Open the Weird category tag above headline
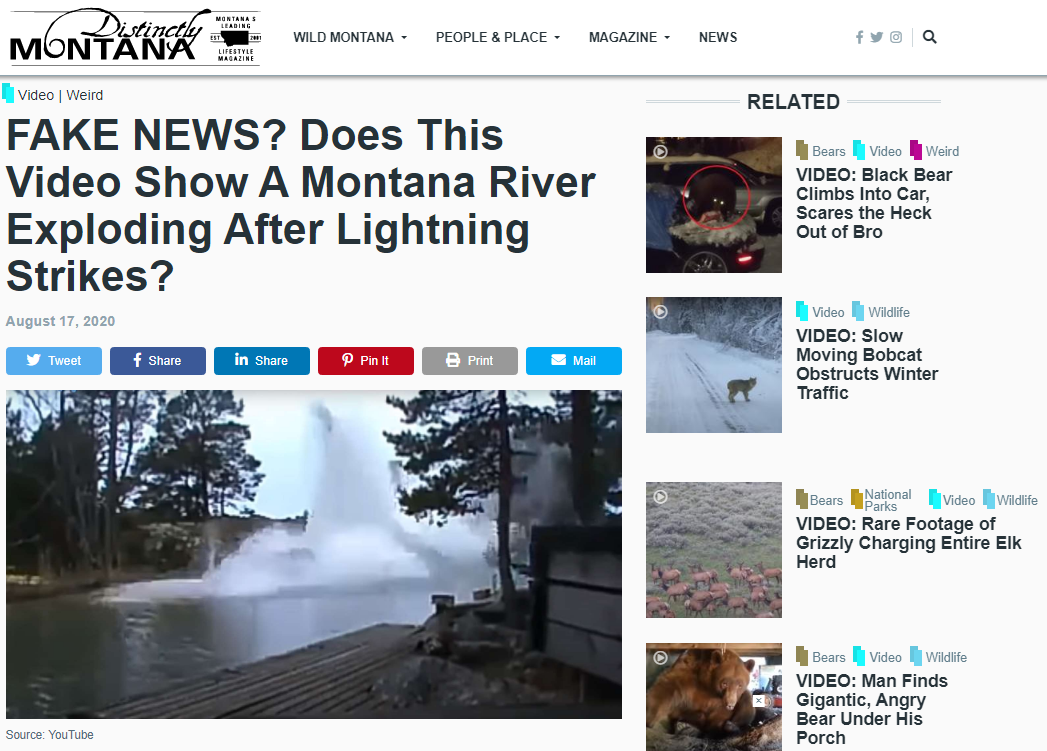1047x751 pixels. (x=85, y=95)
